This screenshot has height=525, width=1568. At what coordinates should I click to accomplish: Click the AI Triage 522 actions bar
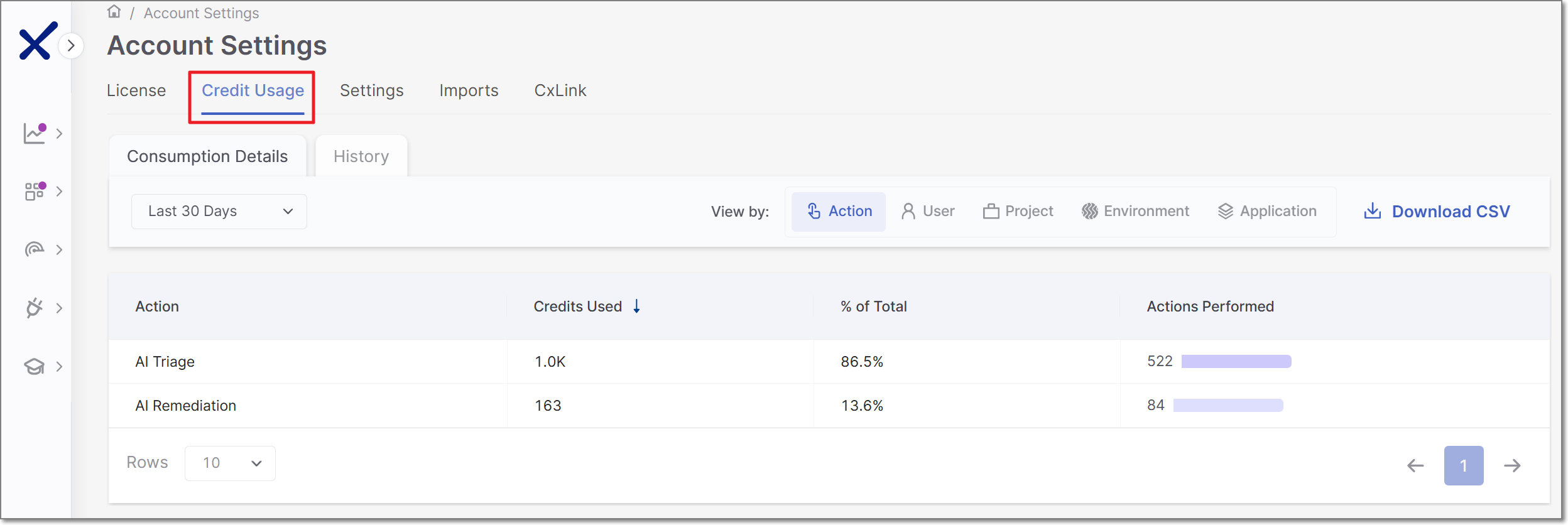[1236, 361]
